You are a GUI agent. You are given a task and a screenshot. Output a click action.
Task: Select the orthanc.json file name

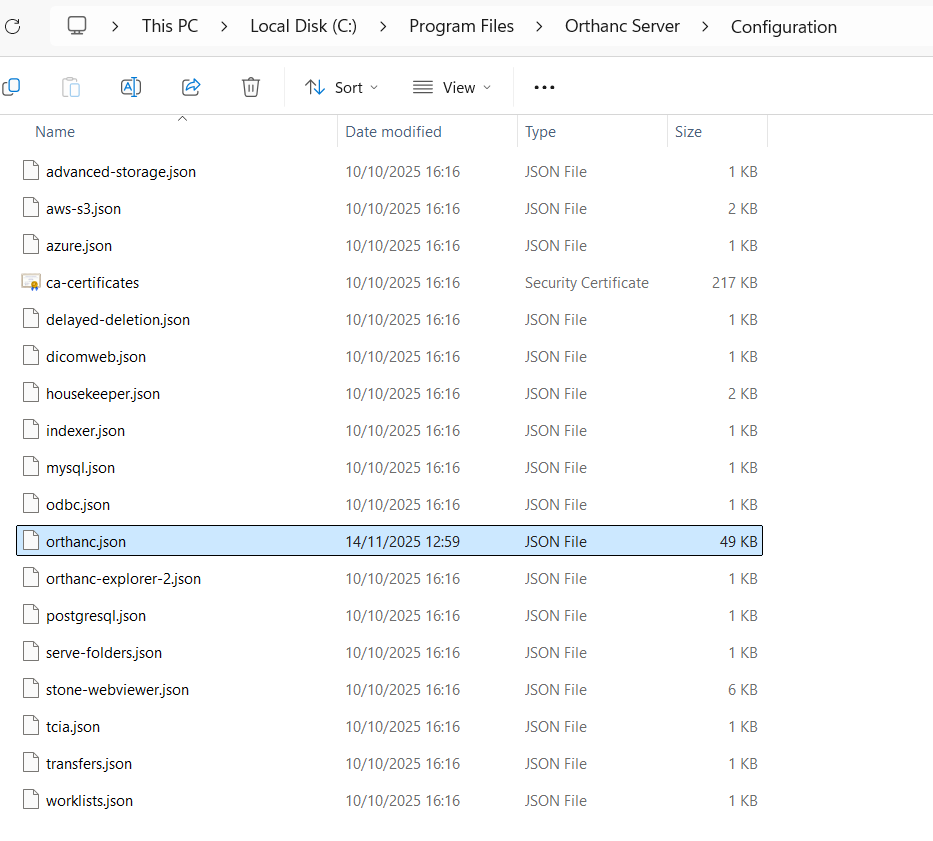86,542
